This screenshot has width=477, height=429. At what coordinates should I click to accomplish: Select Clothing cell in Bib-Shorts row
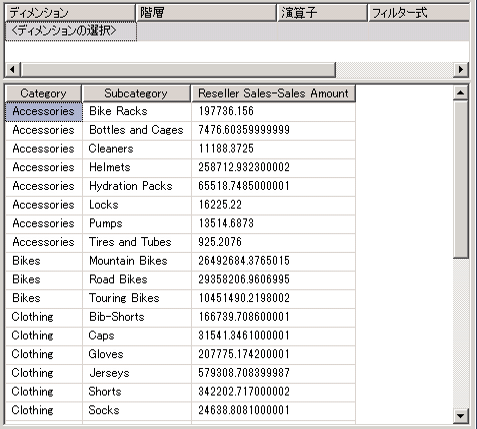(x=44, y=317)
